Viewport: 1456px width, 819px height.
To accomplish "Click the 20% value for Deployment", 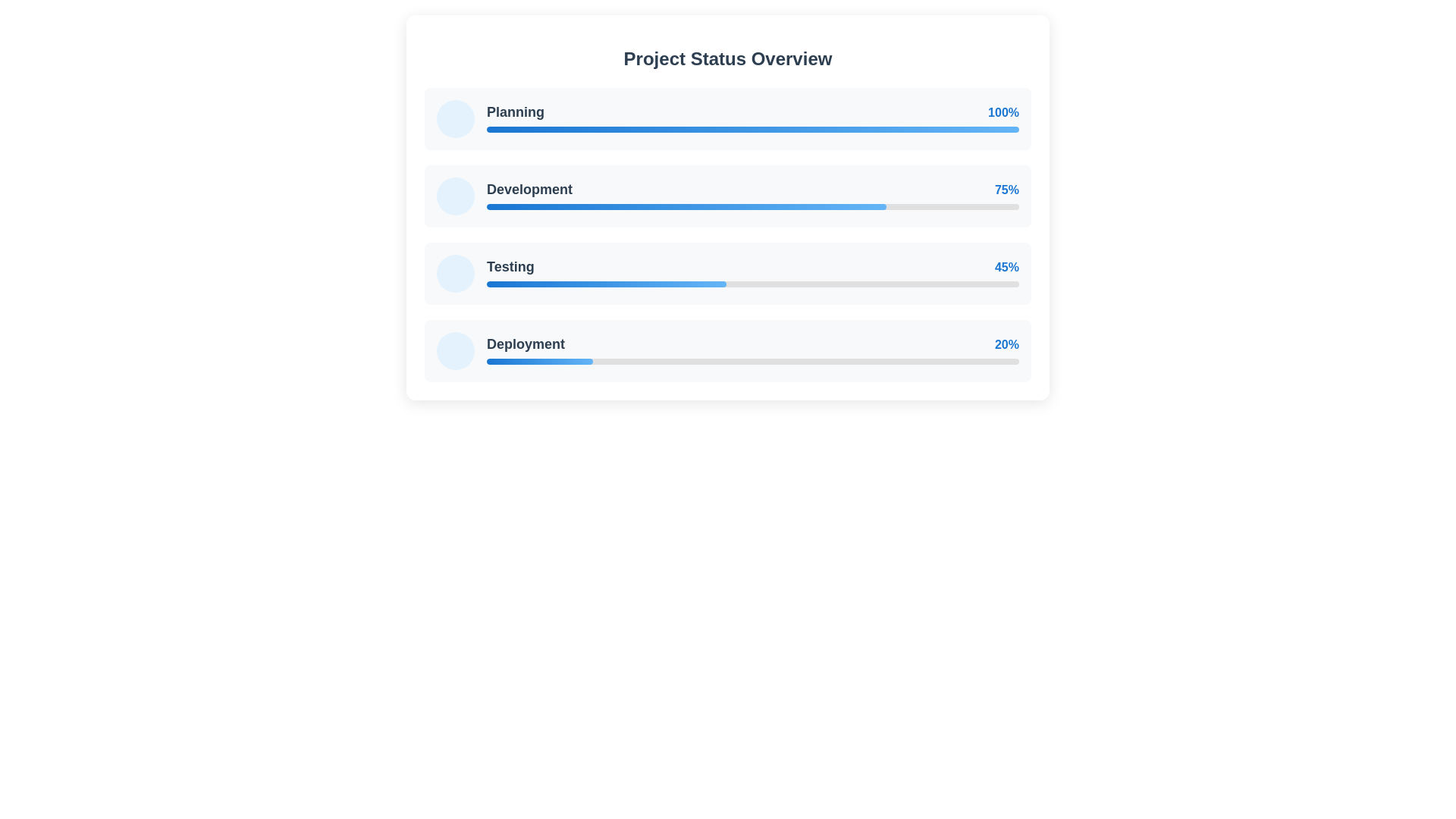I will pyautogui.click(x=1006, y=344).
